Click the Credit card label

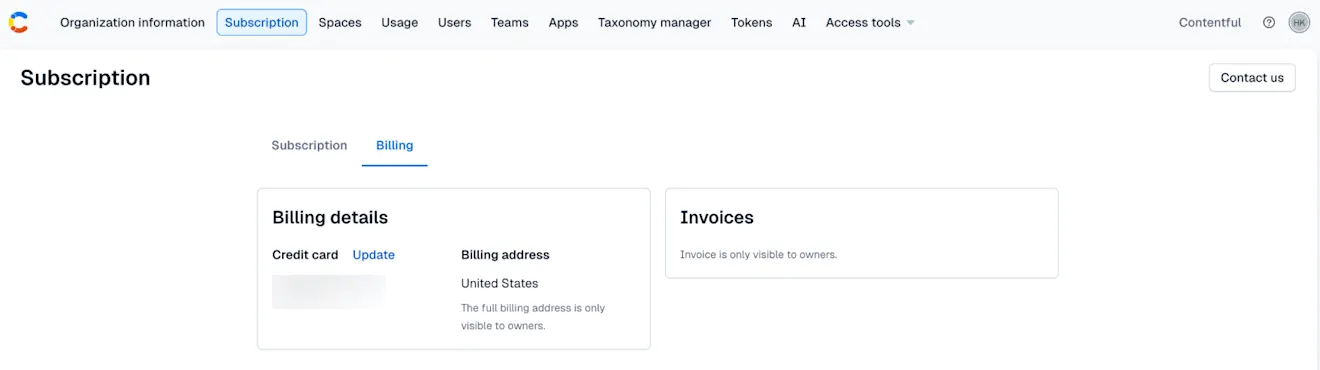tap(305, 255)
